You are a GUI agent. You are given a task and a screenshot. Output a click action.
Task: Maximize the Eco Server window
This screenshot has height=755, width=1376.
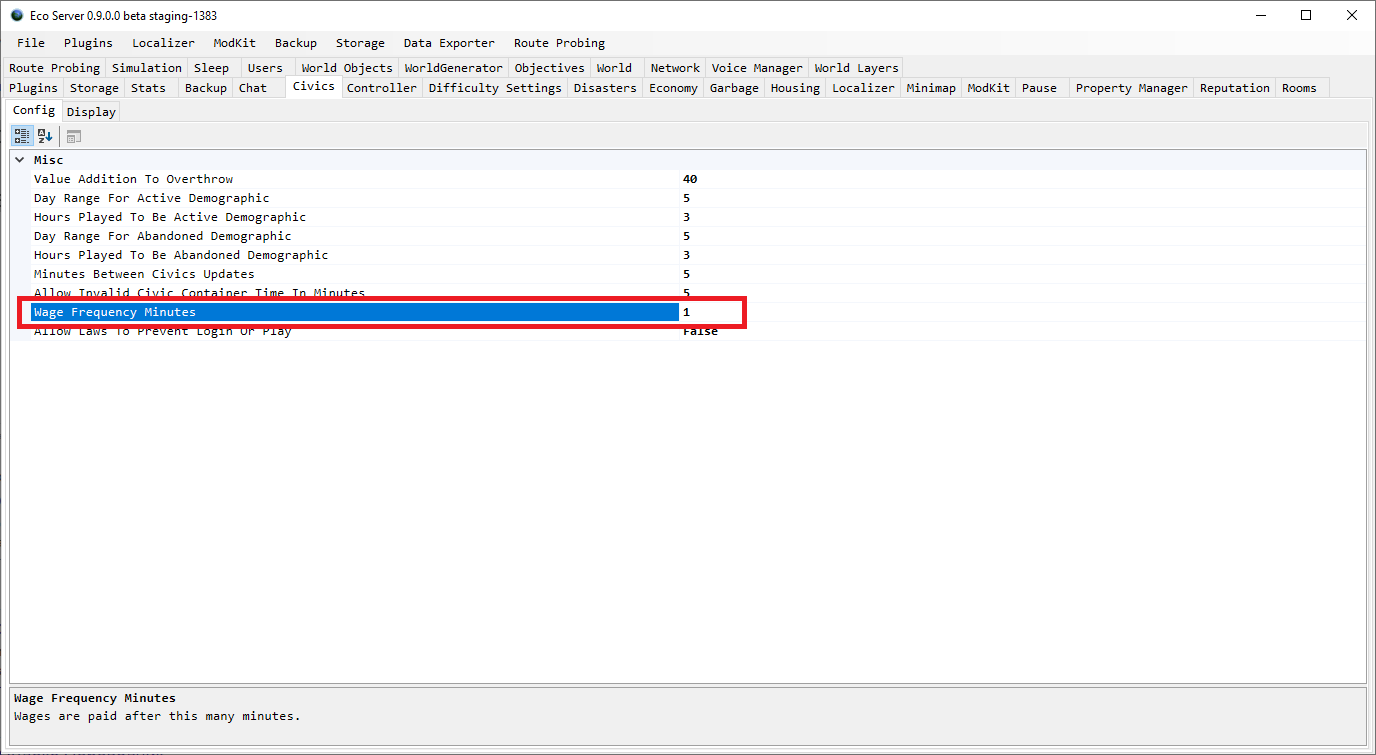coord(1307,15)
